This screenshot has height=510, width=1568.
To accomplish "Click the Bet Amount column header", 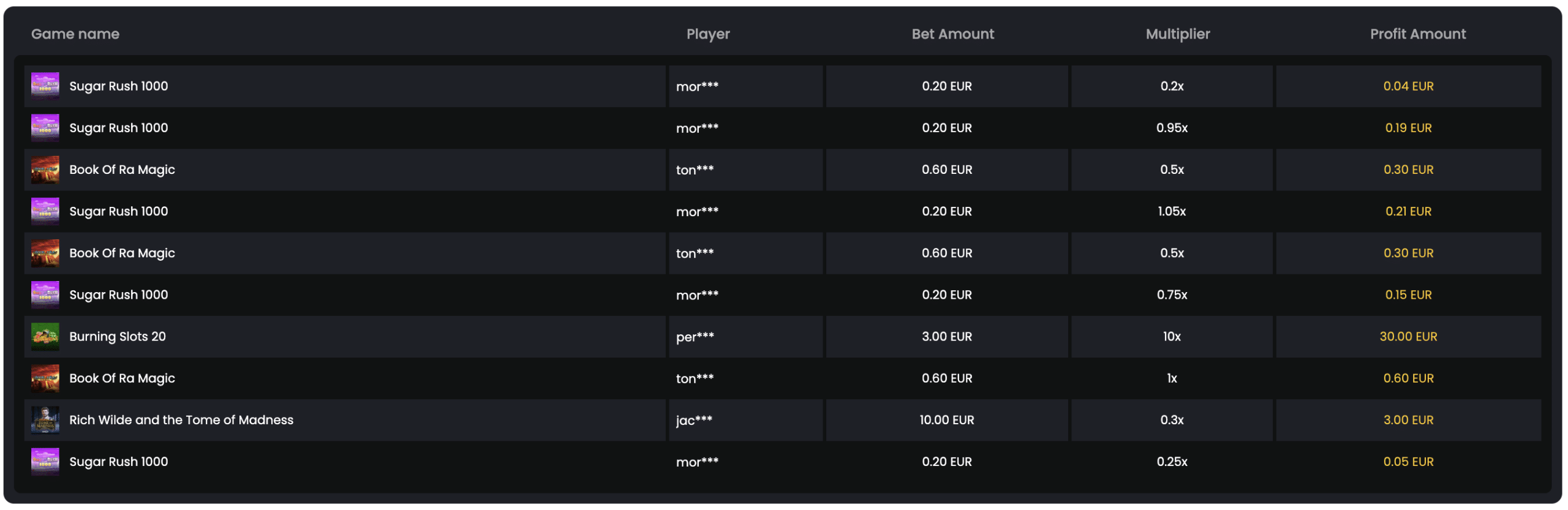I will pyautogui.click(x=952, y=34).
